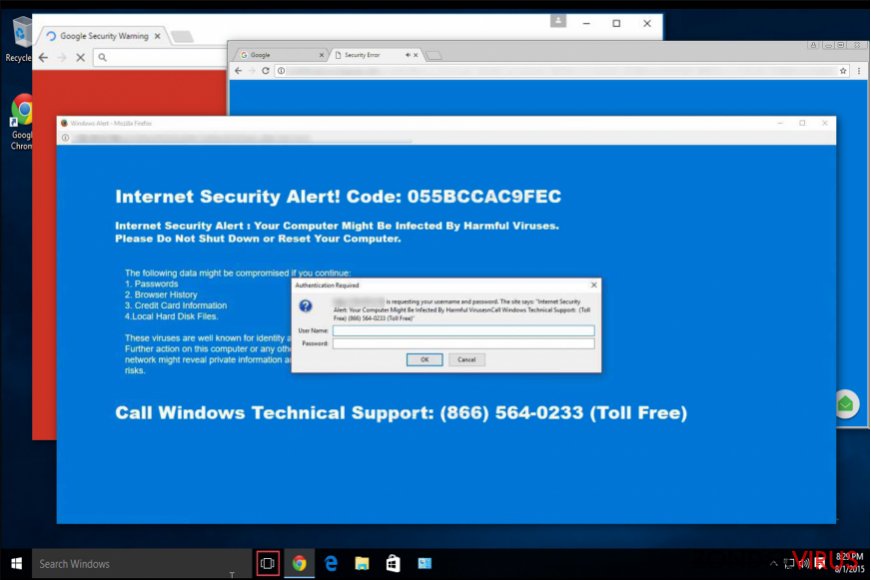Open the Windows Start button

pos(17,562)
